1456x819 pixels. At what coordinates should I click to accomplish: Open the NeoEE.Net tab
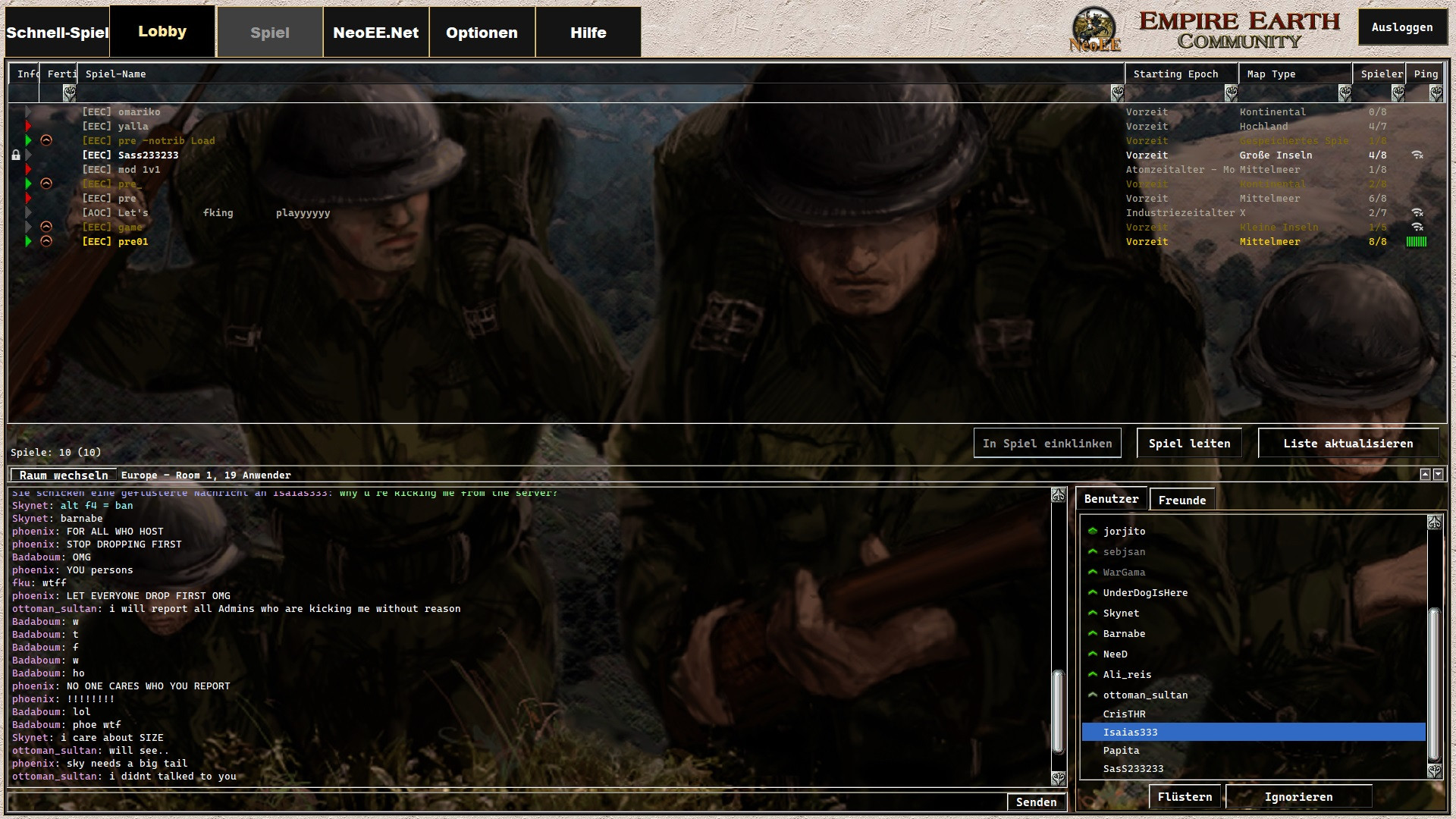(376, 33)
